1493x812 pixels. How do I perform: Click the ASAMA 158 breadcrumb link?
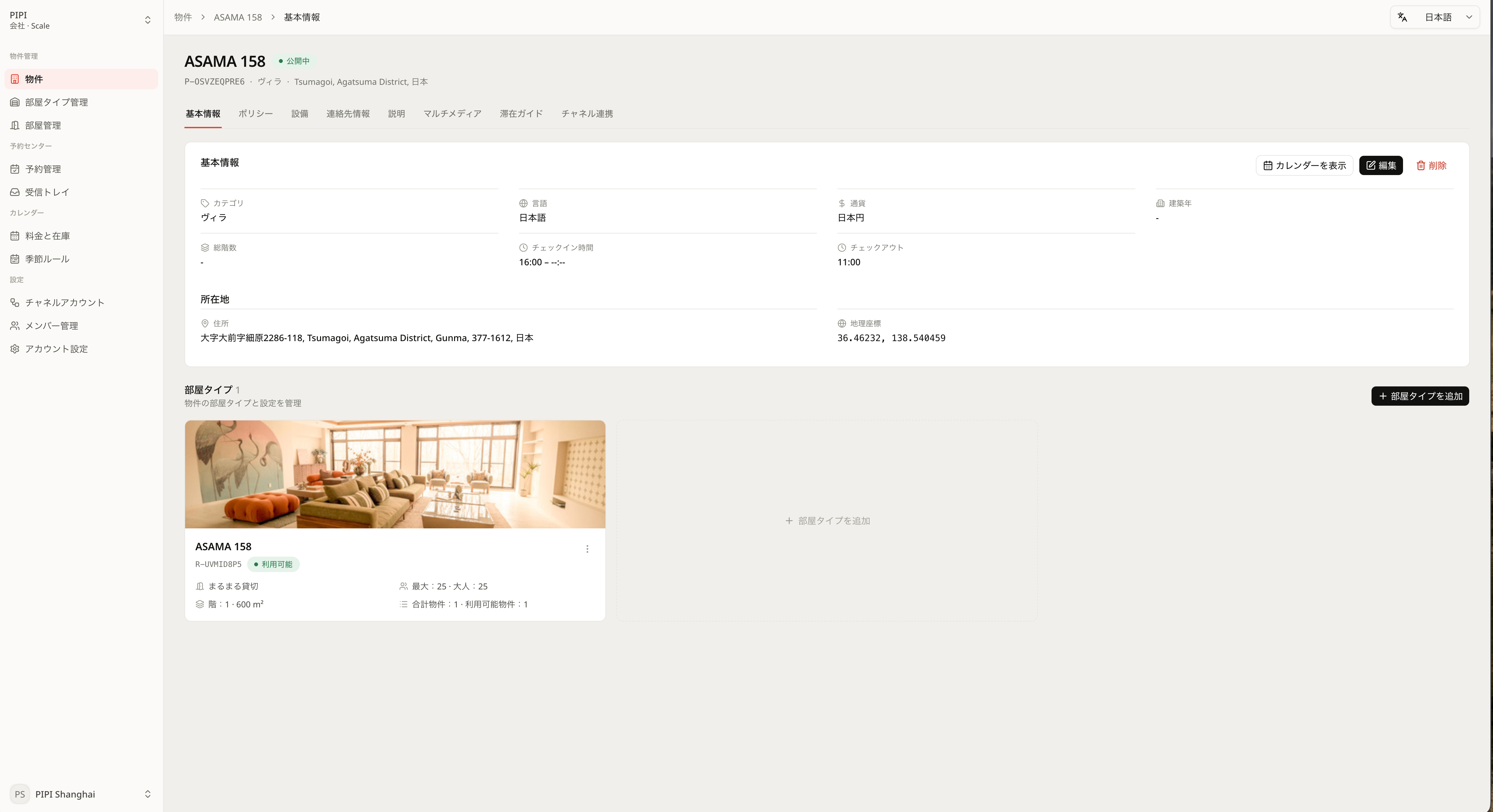point(237,17)
